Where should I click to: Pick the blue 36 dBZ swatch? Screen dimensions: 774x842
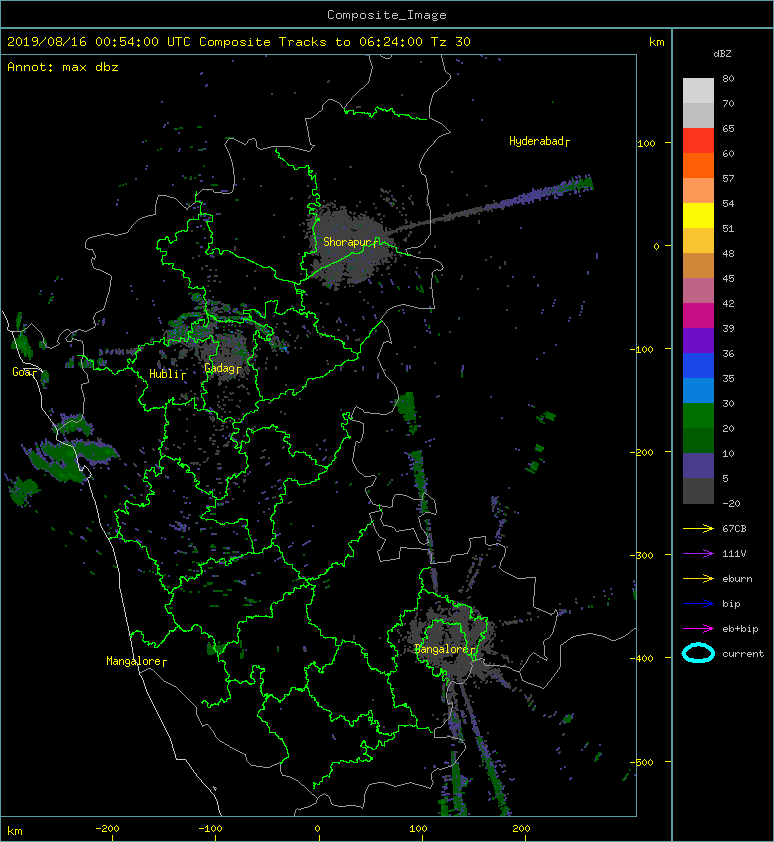pyautogui.click(x=698, y=365)
